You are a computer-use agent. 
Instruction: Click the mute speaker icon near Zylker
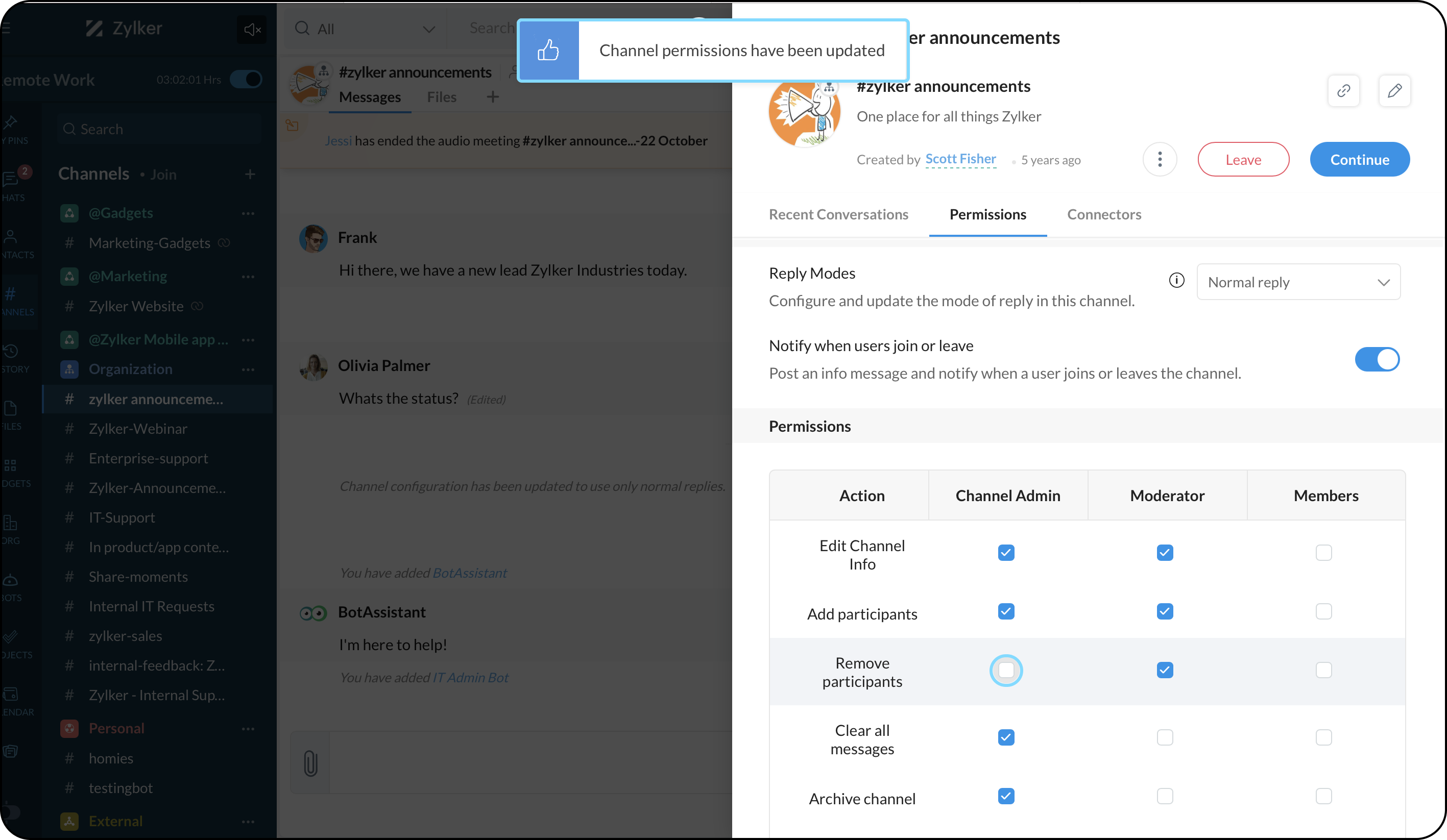(x=252, y=29)
